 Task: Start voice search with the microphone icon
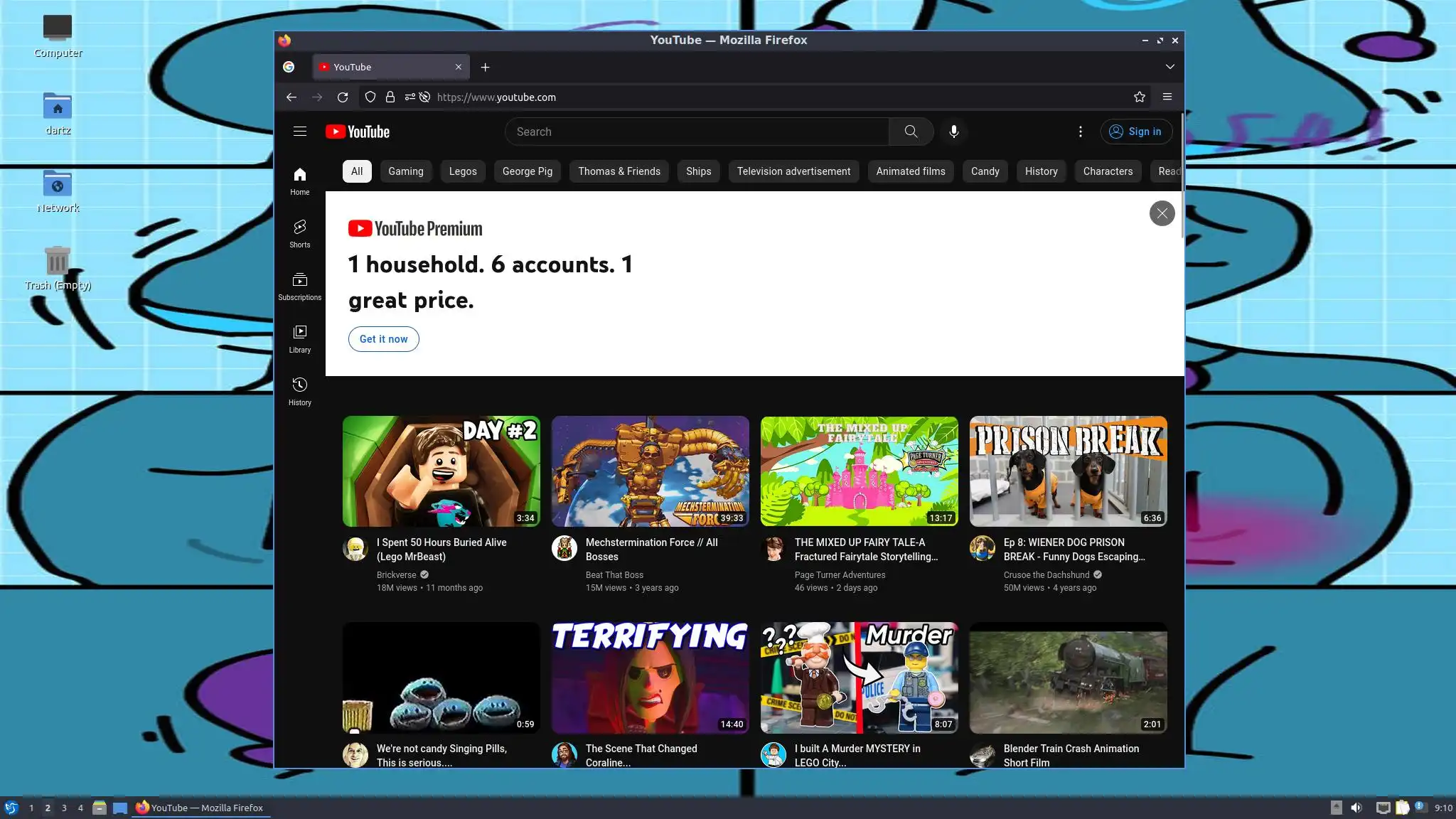[953, 132]
